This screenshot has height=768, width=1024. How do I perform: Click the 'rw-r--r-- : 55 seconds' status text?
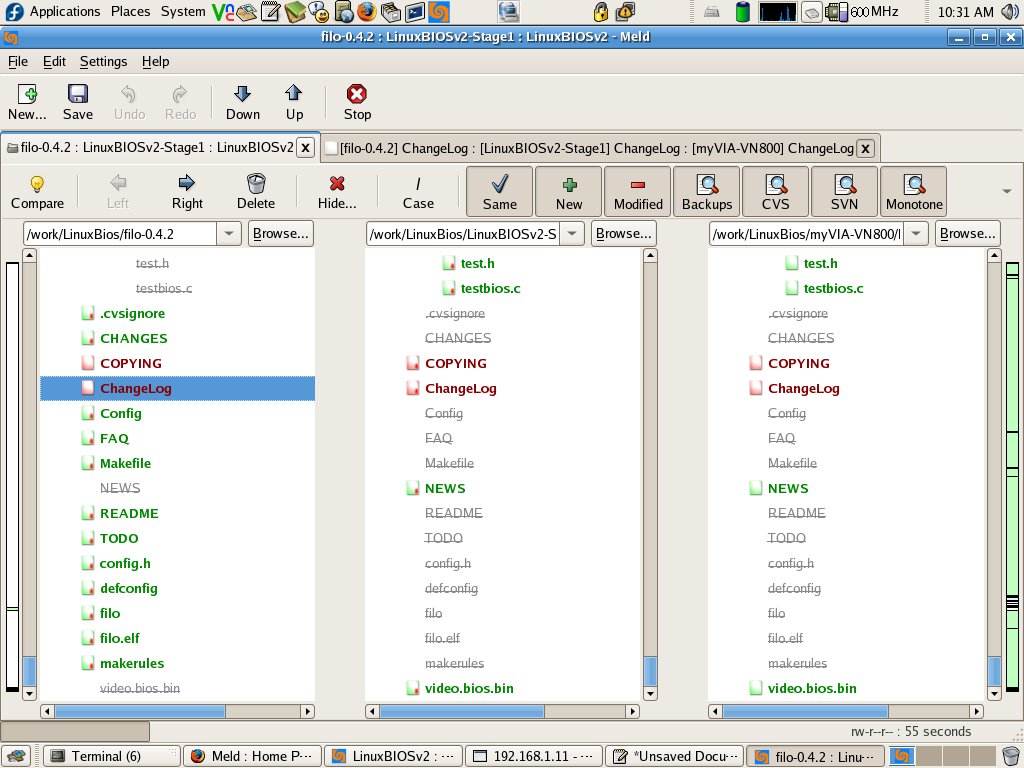910,731
